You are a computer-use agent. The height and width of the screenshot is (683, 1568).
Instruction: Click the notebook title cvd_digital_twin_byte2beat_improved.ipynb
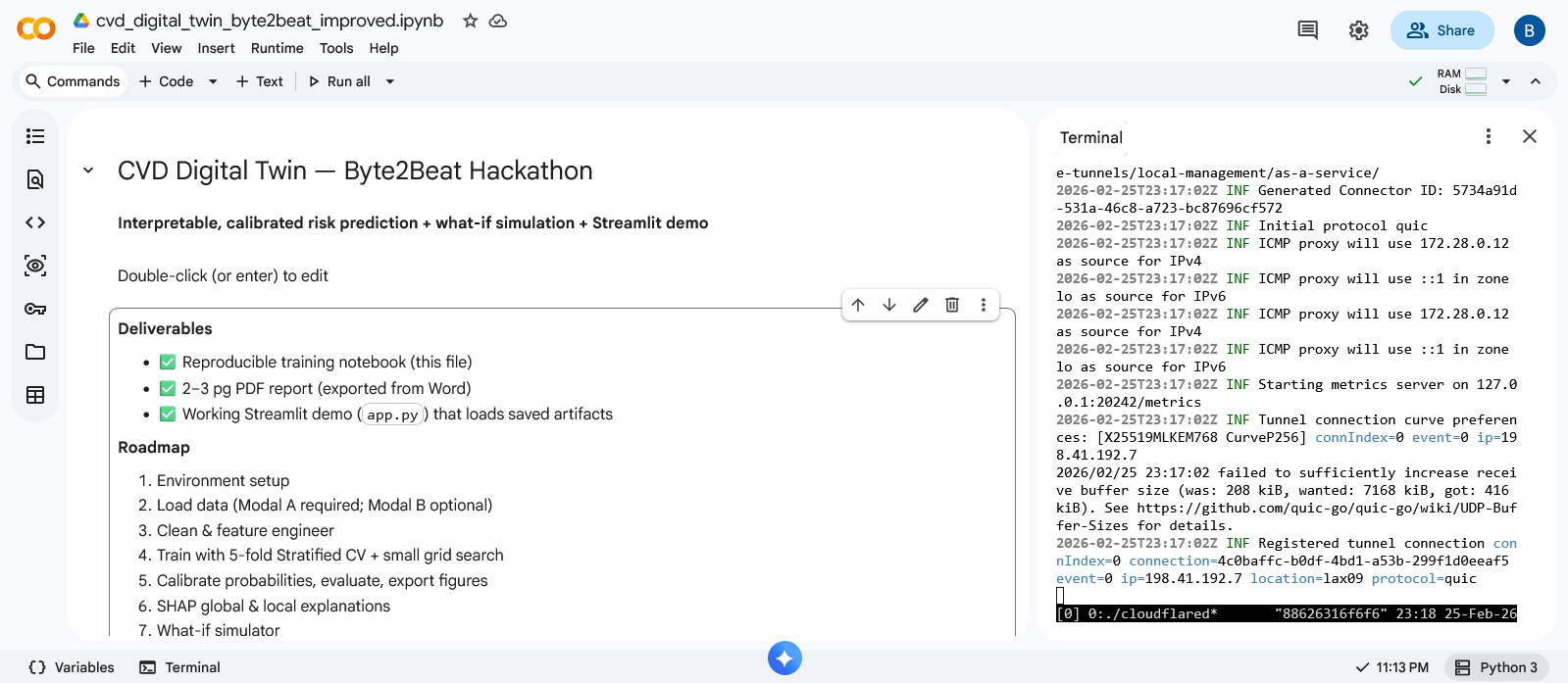pos(270,21)
